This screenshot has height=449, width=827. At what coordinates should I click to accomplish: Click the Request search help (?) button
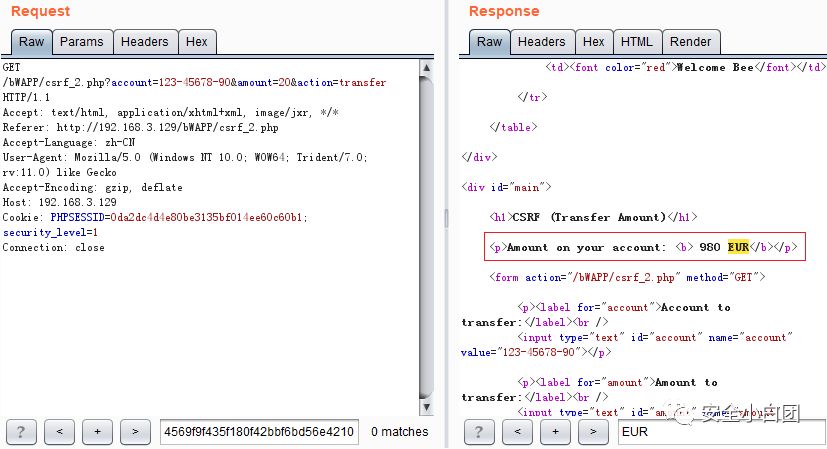coord(21,432)
